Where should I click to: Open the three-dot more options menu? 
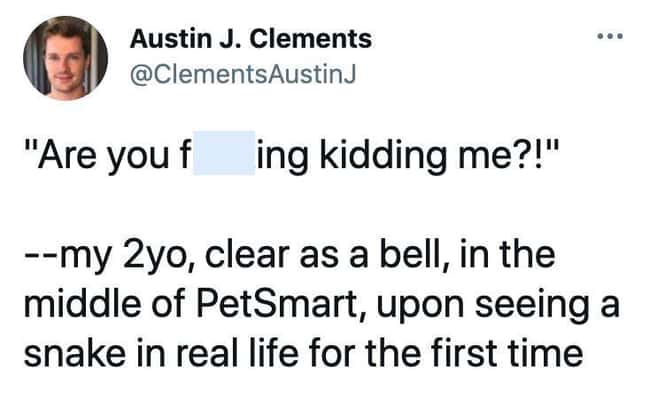610,36
